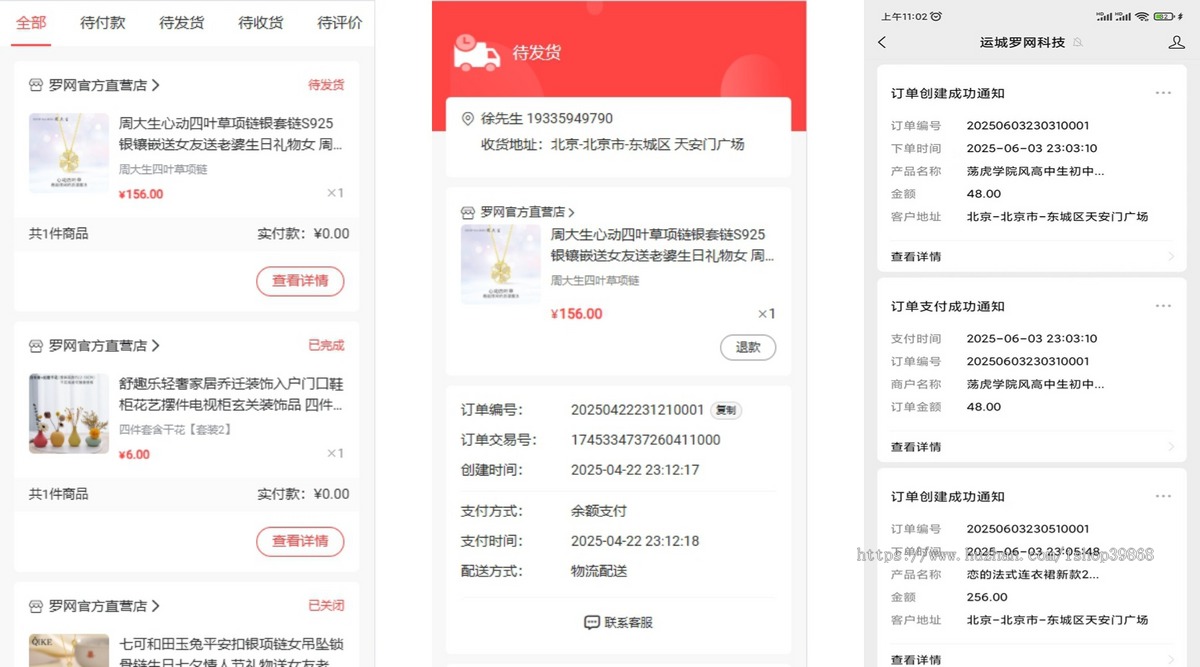Open more options on first 订单创建成功通知 card
The image size is (1200, 667).
pos(1163,93)
